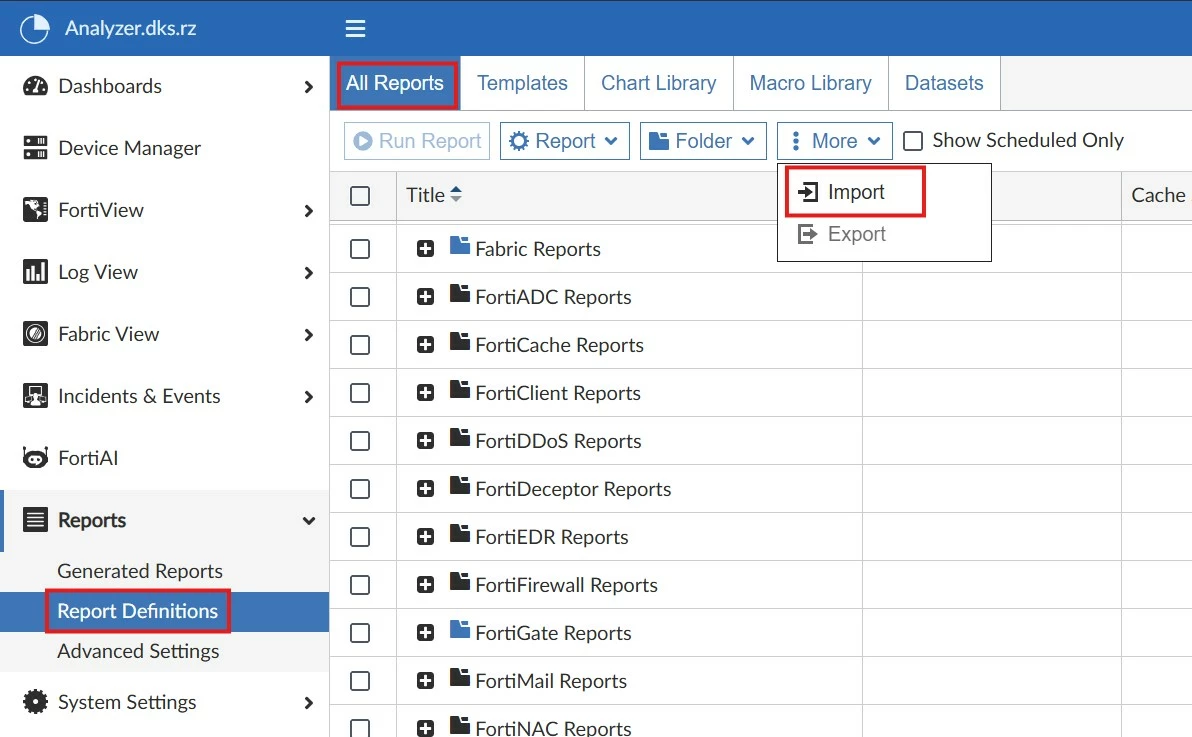
Task: Switch to the All Reports tab
Action: coord(395,83)
